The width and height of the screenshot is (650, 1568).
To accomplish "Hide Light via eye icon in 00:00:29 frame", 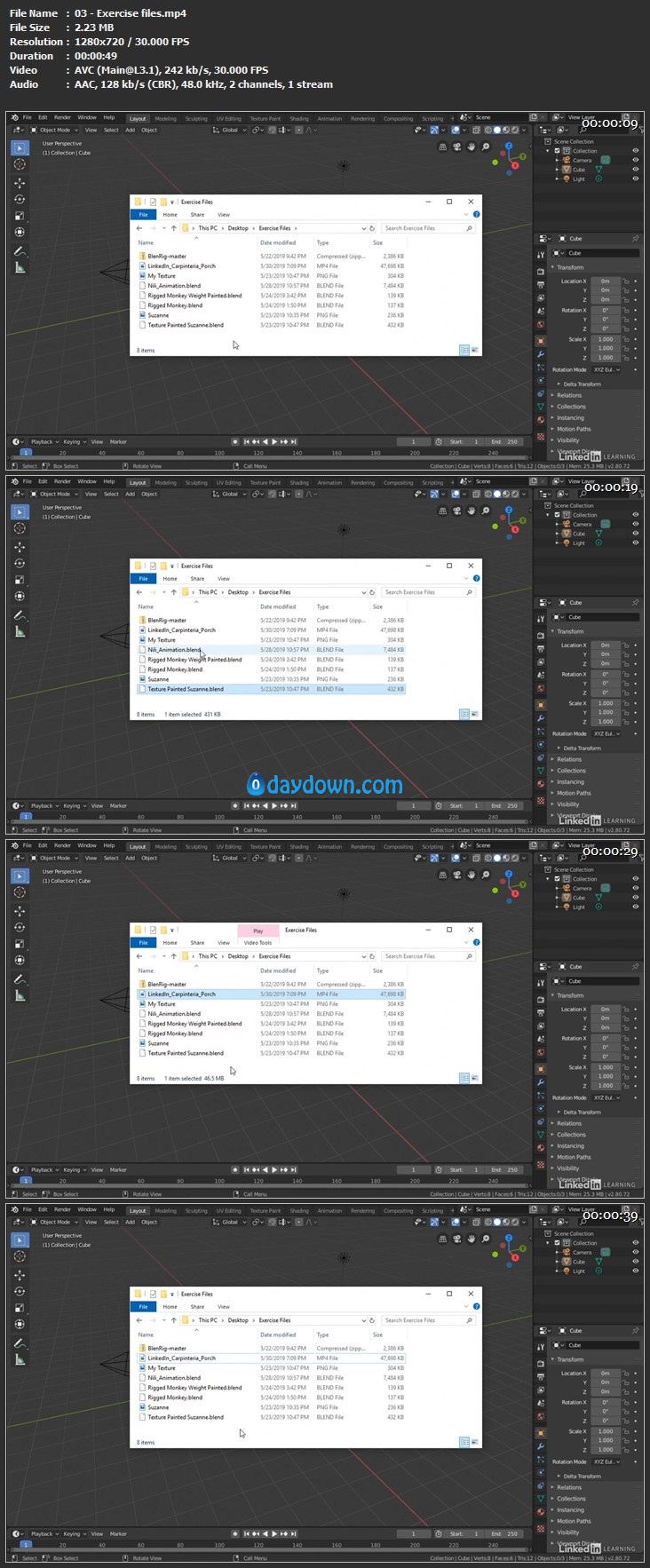I will (x=635, y=907).
